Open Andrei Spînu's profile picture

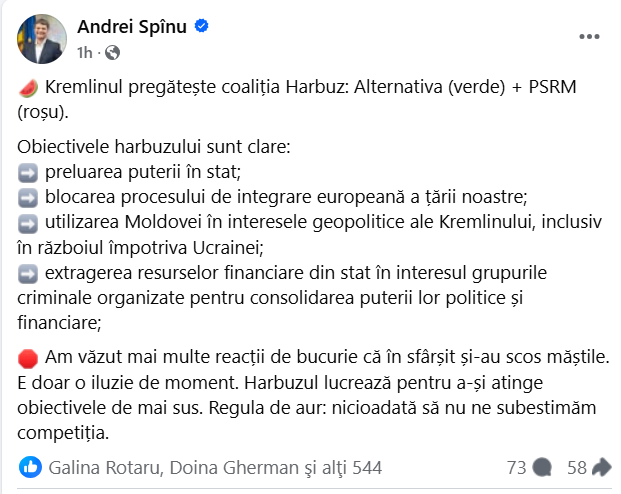point(37,36)
